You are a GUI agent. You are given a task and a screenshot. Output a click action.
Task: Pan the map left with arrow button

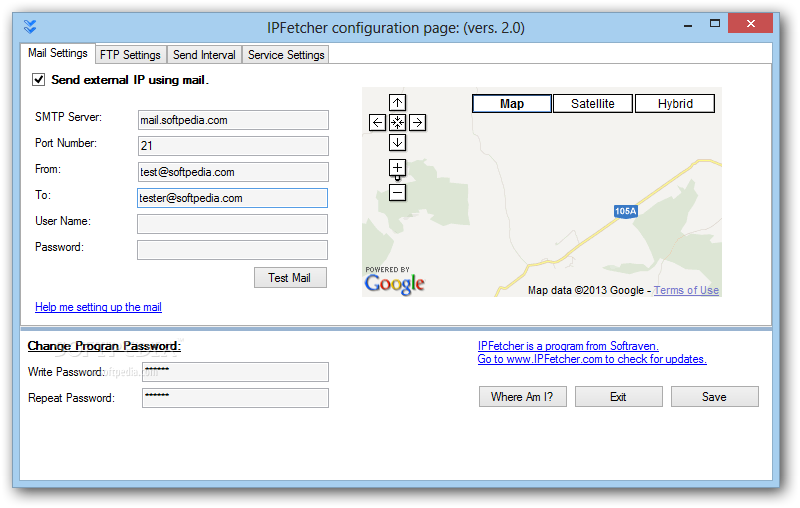point(377,122)
